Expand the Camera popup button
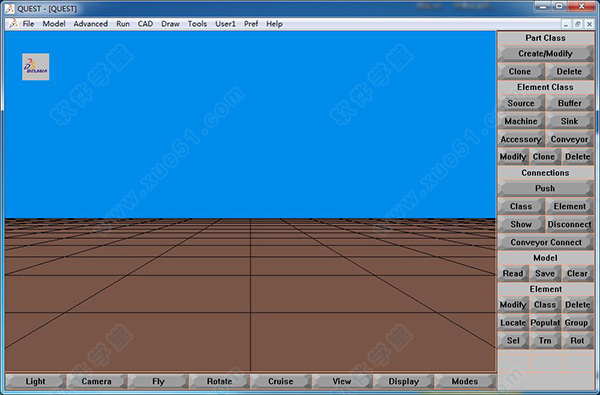 pos(97,381)
